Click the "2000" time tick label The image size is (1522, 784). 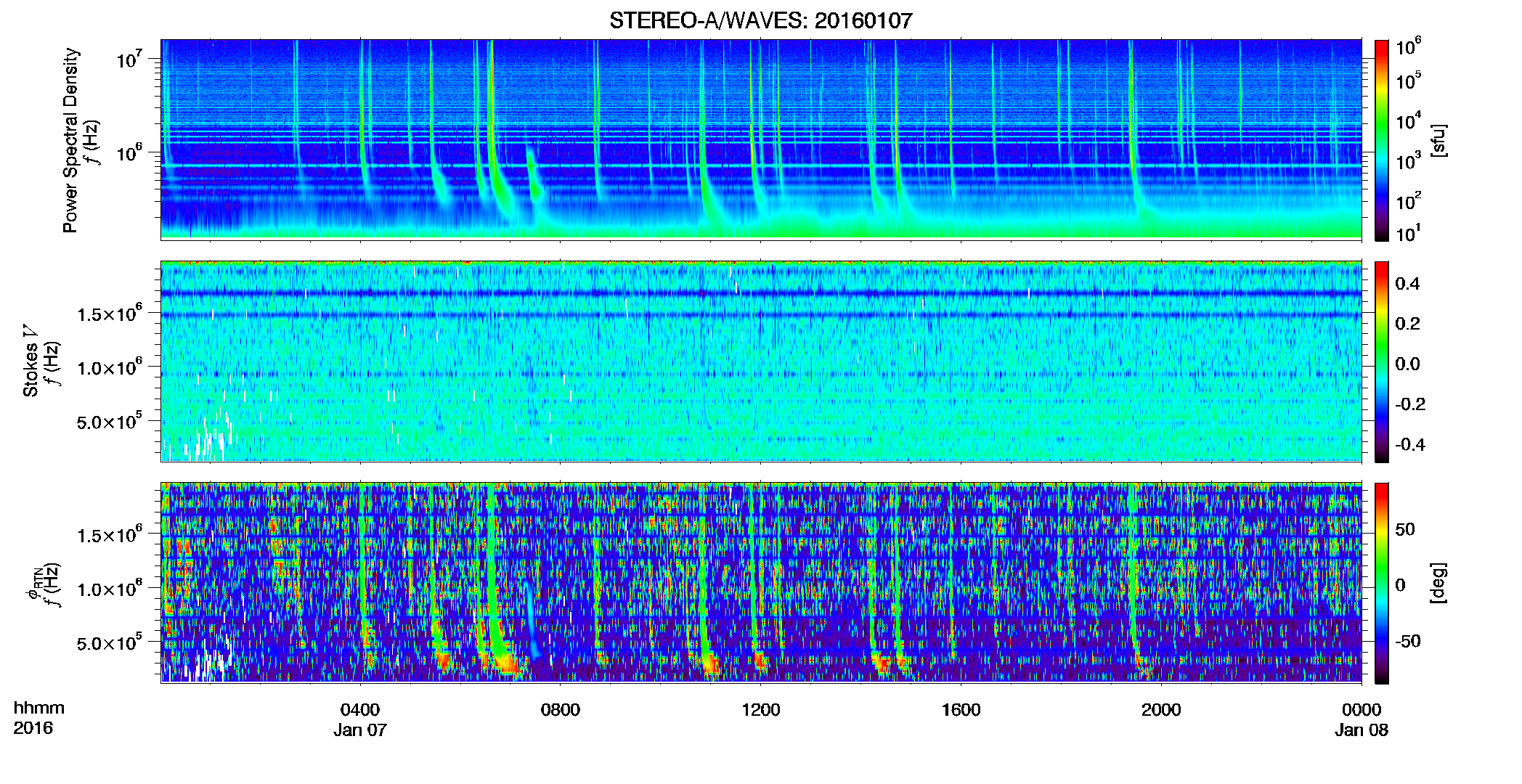[x=1161, y=709]
